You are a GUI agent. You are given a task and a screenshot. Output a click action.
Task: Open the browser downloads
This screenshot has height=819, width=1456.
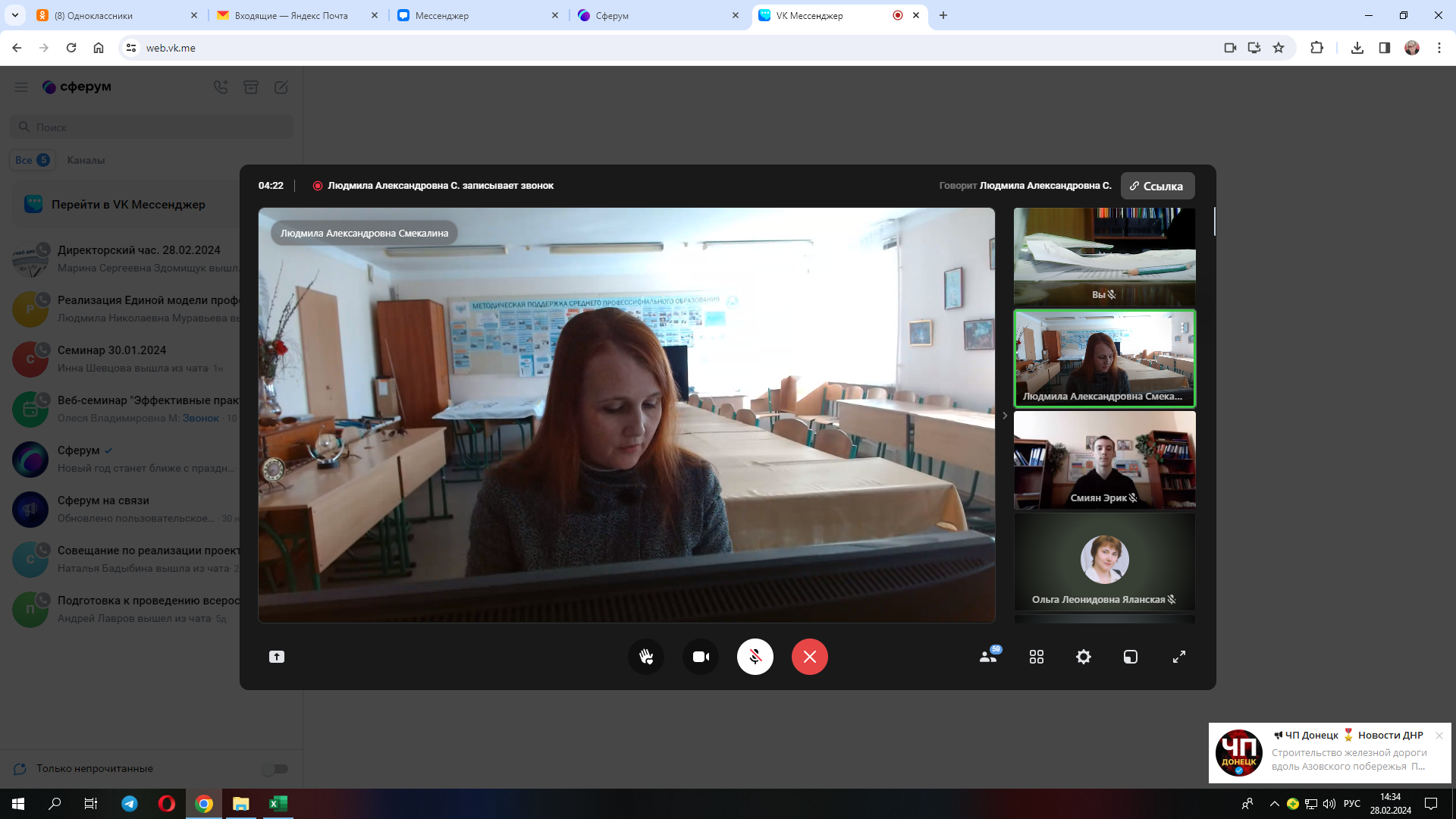coord(1357,48)
